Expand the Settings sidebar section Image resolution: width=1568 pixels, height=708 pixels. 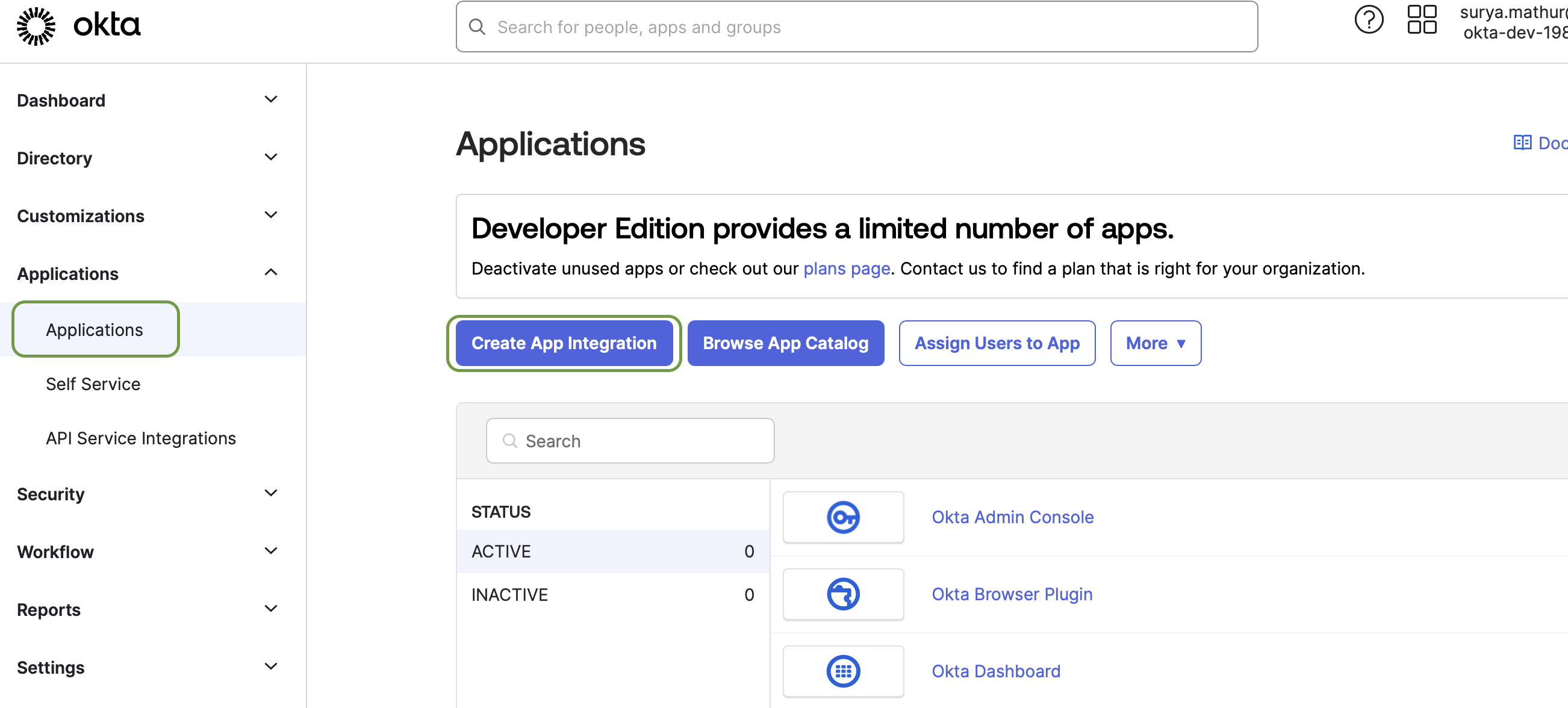[270, 666]
